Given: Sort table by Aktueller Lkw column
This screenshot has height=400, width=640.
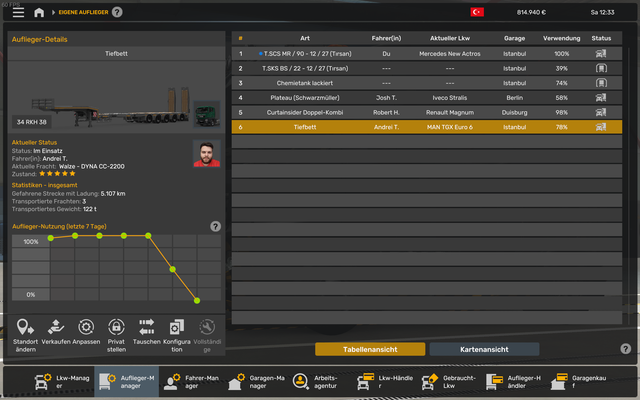Looking at the screenshot, I should pyautogui.click(x=450, y=38).
